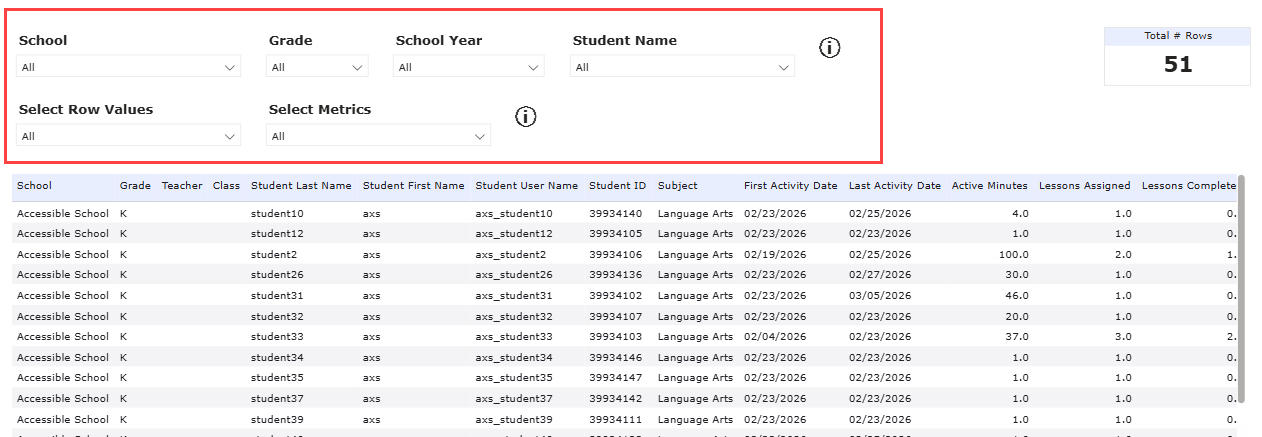
Task: Click the info icon beside Student Name filter
Action: coord(829,48)
